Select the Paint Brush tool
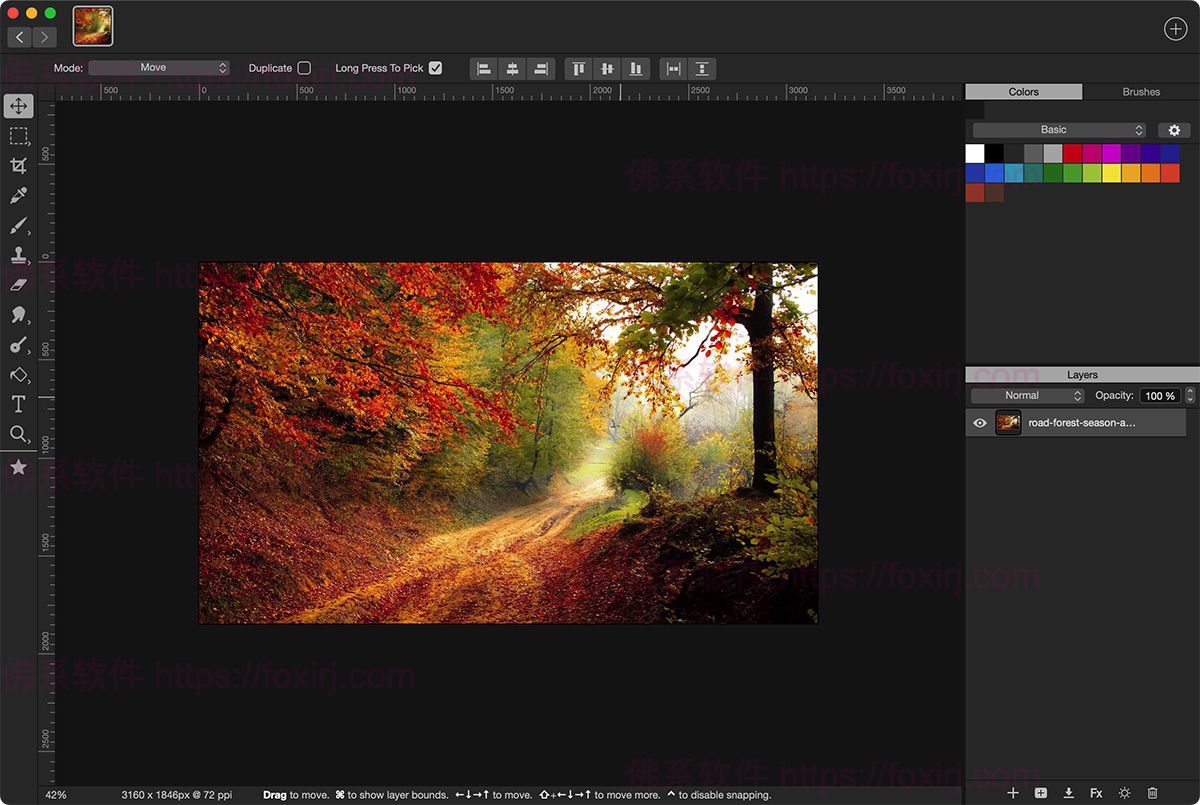 pyautogui.click(x=19, y=225)
